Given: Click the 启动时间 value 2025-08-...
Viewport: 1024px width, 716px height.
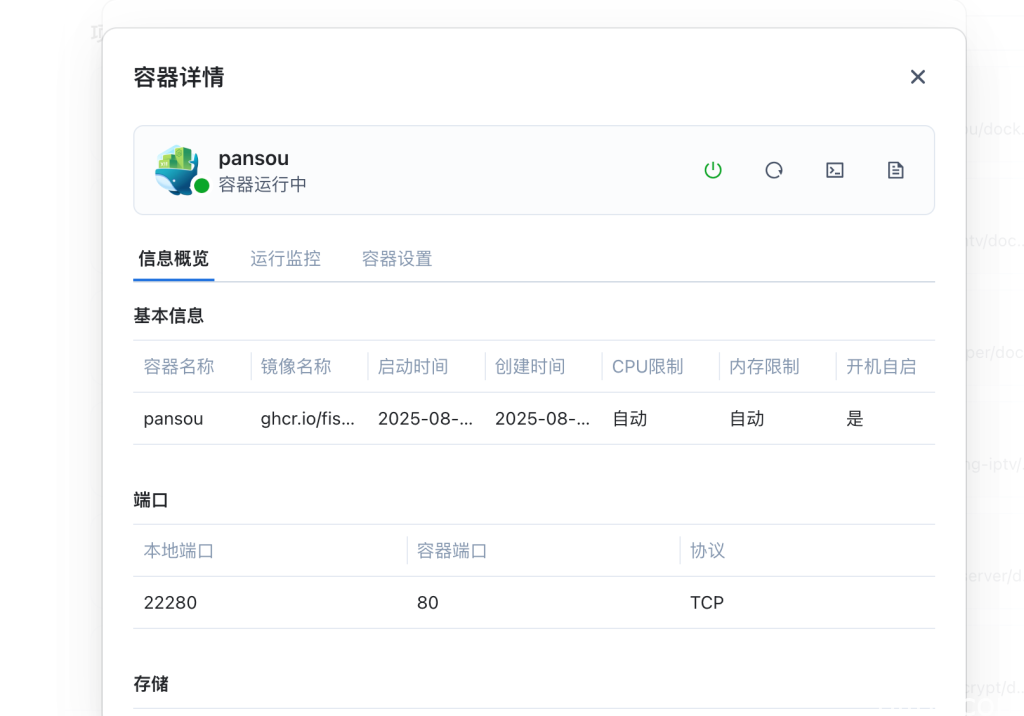Looking at the screenshot, I should [425, 419].
